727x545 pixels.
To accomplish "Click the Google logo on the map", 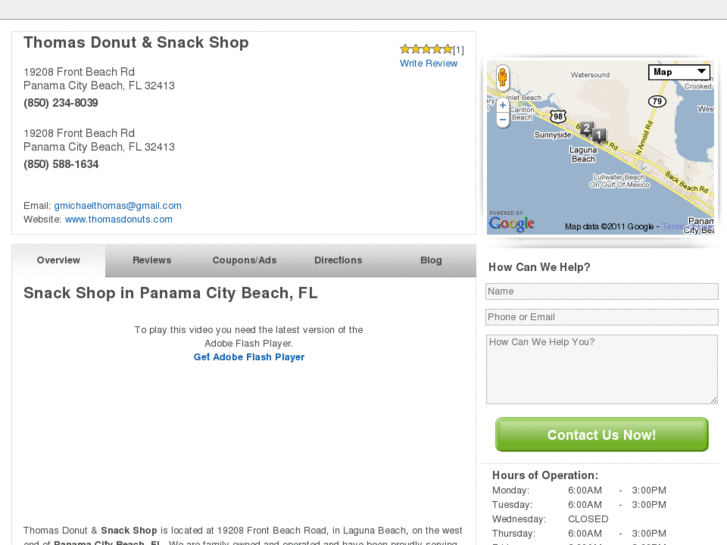I will coord(511,223).
